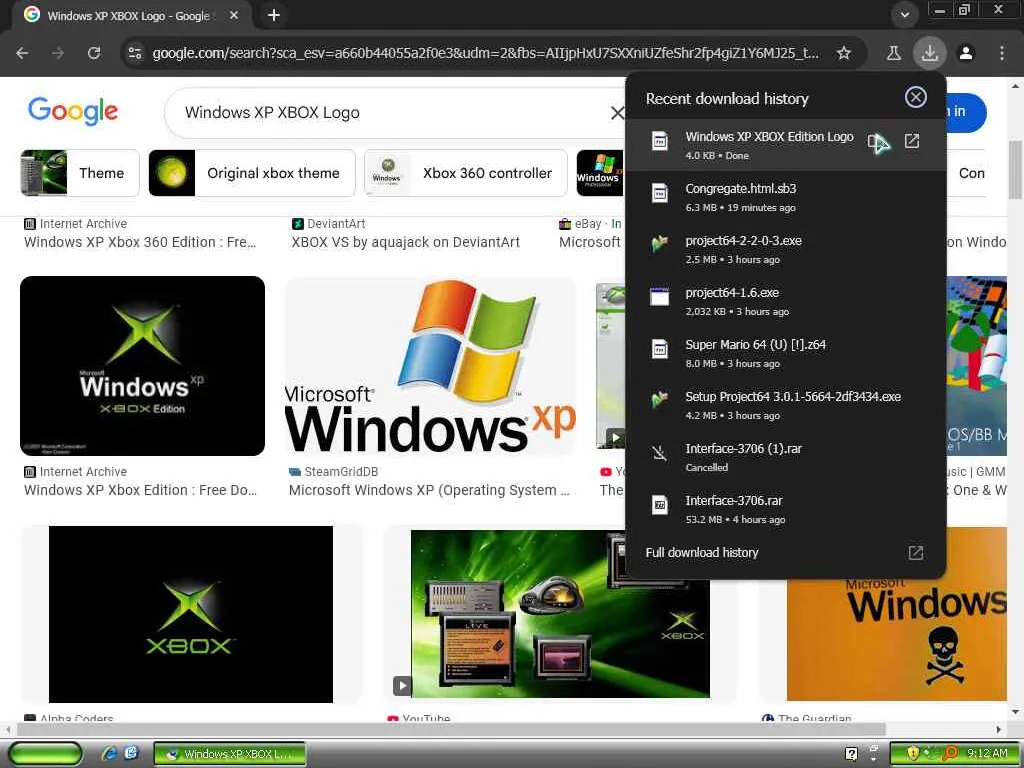Play the video on XBOX dashboard thumbnail
This screenshot has height=768, width=1024.
coord(402,686)
